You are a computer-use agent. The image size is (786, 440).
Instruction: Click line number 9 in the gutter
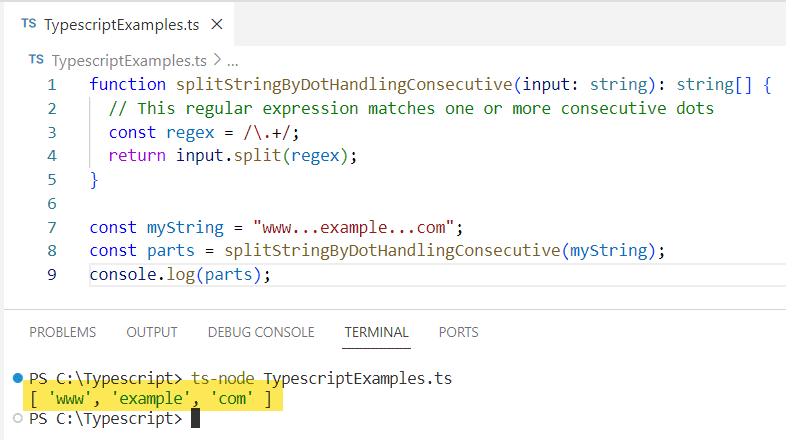click(52, 275)
